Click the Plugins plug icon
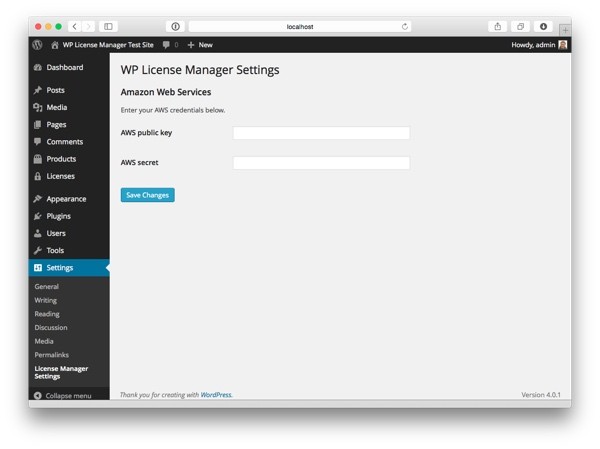The image size is (600, 449). (38, 216)
